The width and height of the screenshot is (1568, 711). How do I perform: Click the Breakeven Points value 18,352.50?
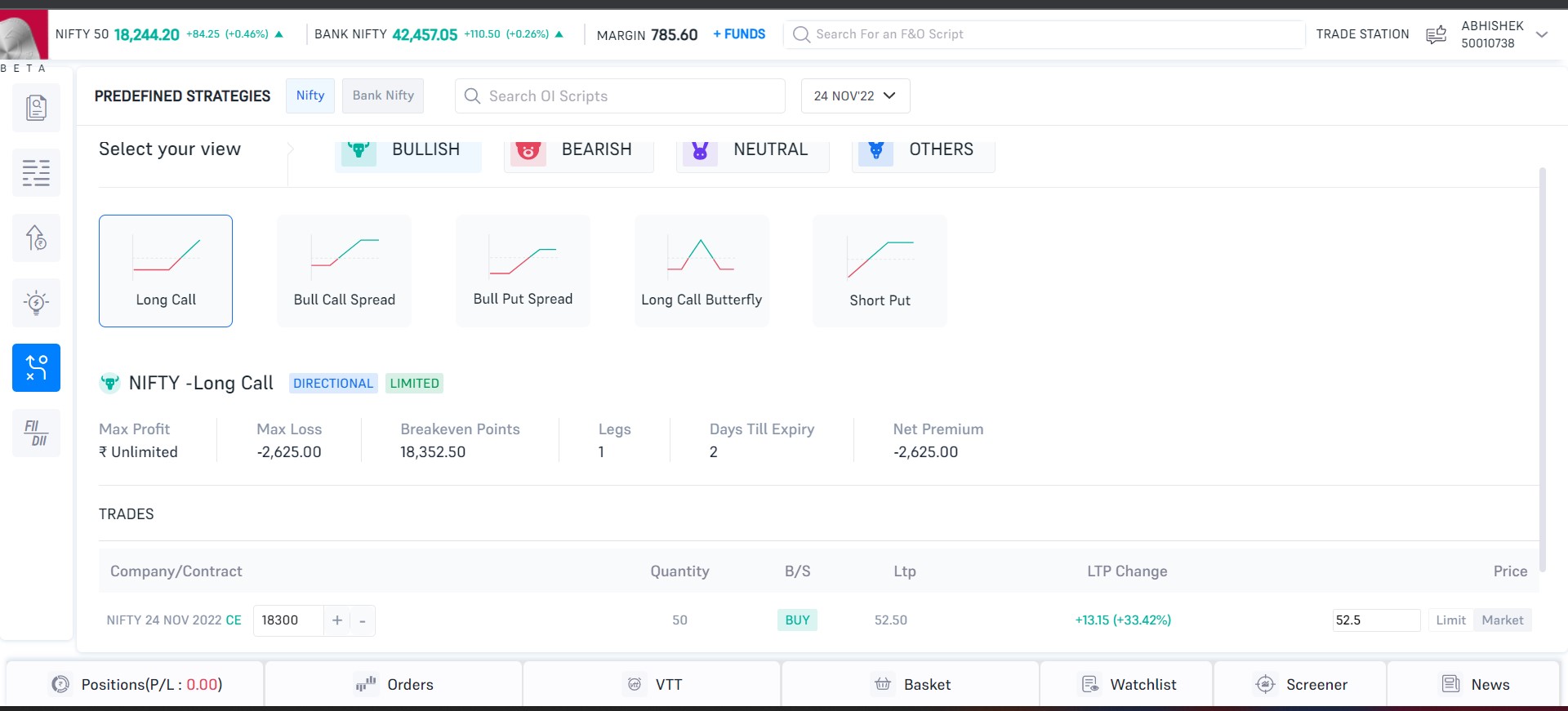click(x=433, y=452)
